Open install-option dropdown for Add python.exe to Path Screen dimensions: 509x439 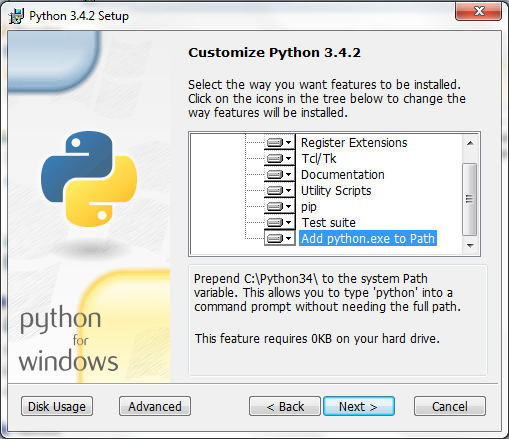tap(279, 238)
